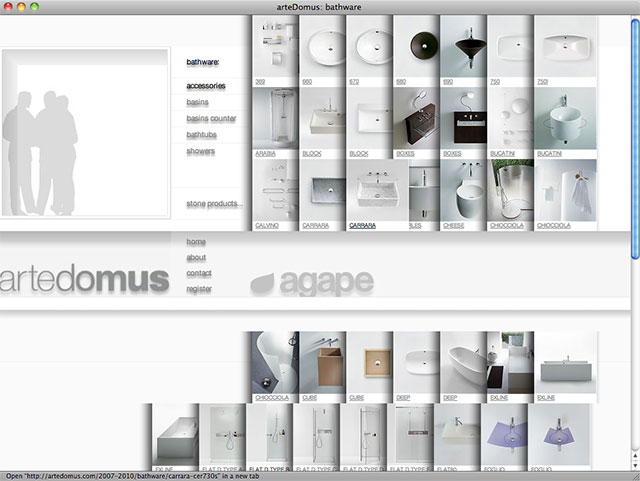Click the green zoom window button
Image resolution: width=640 pixels, height=481 pixels.
[x=34, y=7]
